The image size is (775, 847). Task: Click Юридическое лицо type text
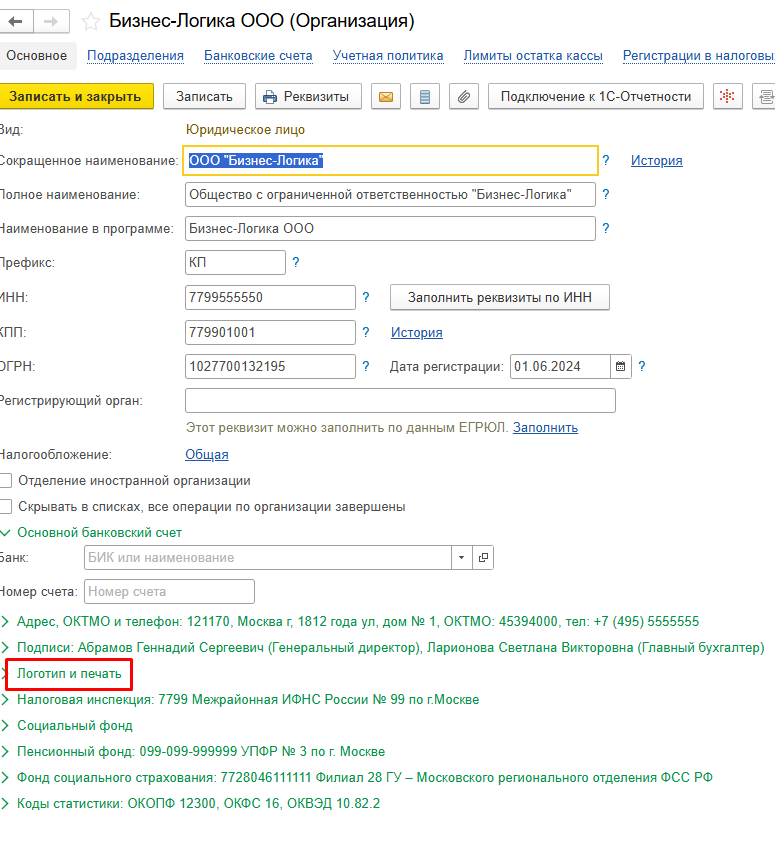click(x=245, y=130)
